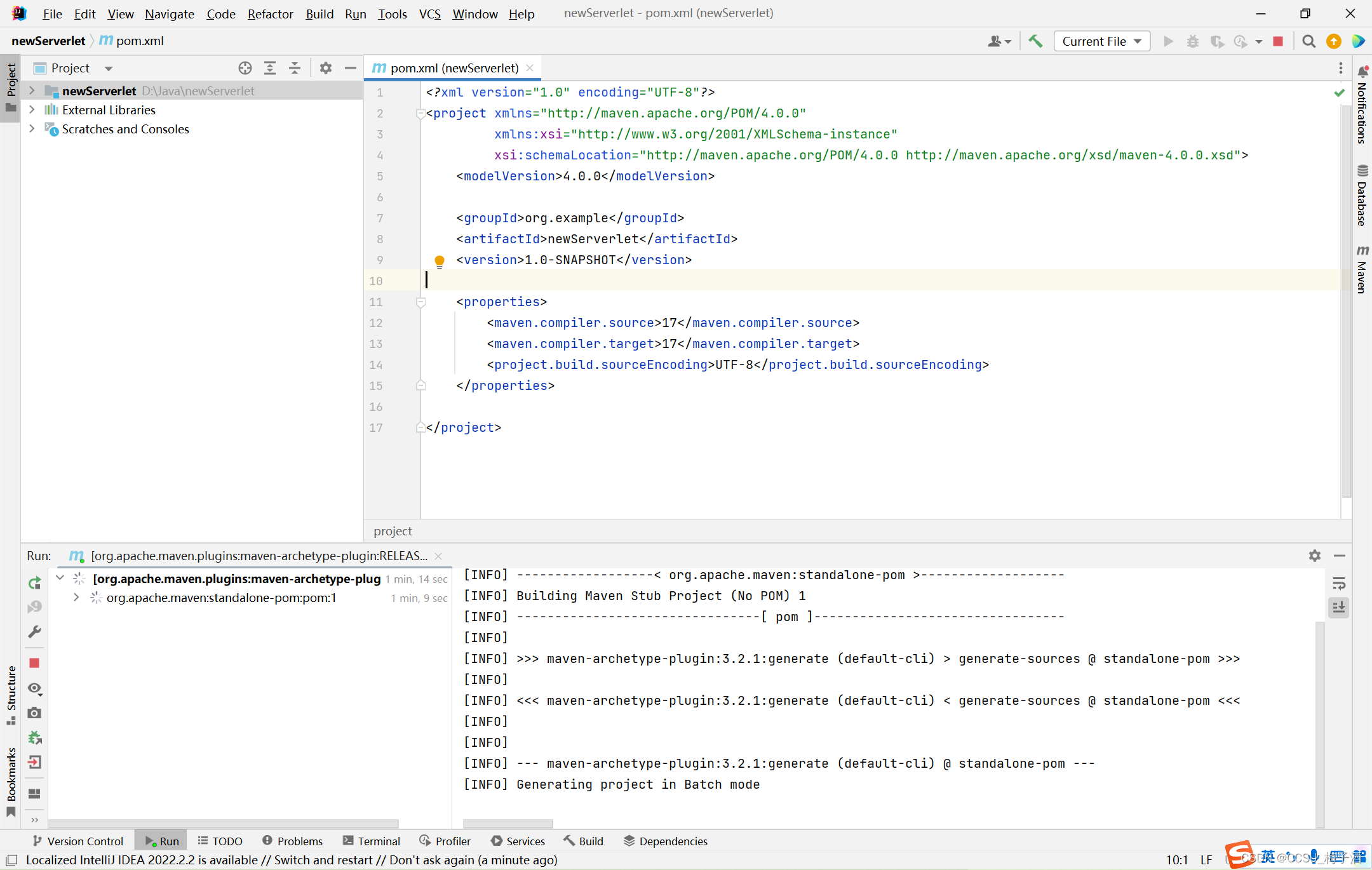Viewport: 1372px width, 870px height.
Task: Click the Build project hammer icon
Action: point(1035,41)
